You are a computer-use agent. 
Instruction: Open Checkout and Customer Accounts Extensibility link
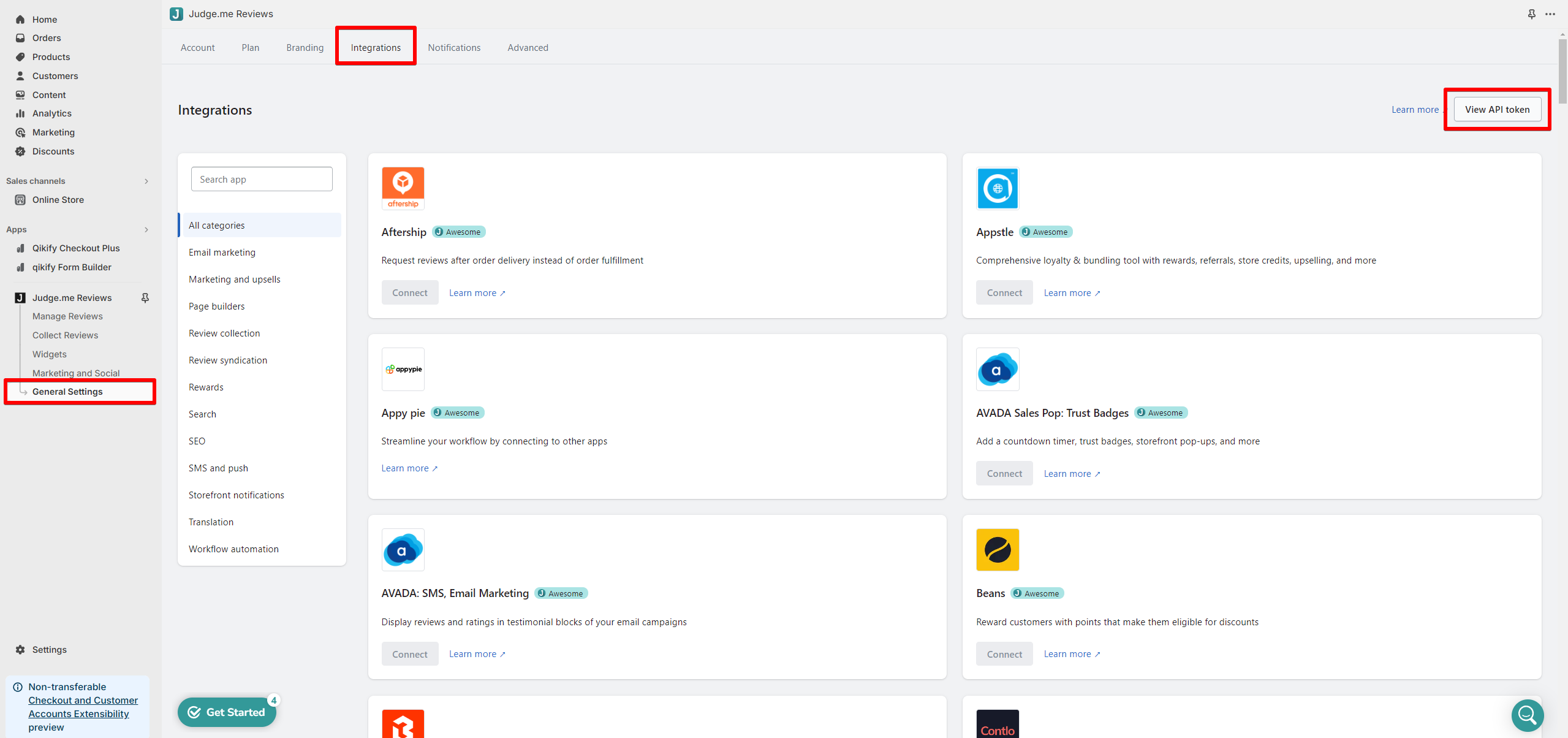[x=83, y=707]
